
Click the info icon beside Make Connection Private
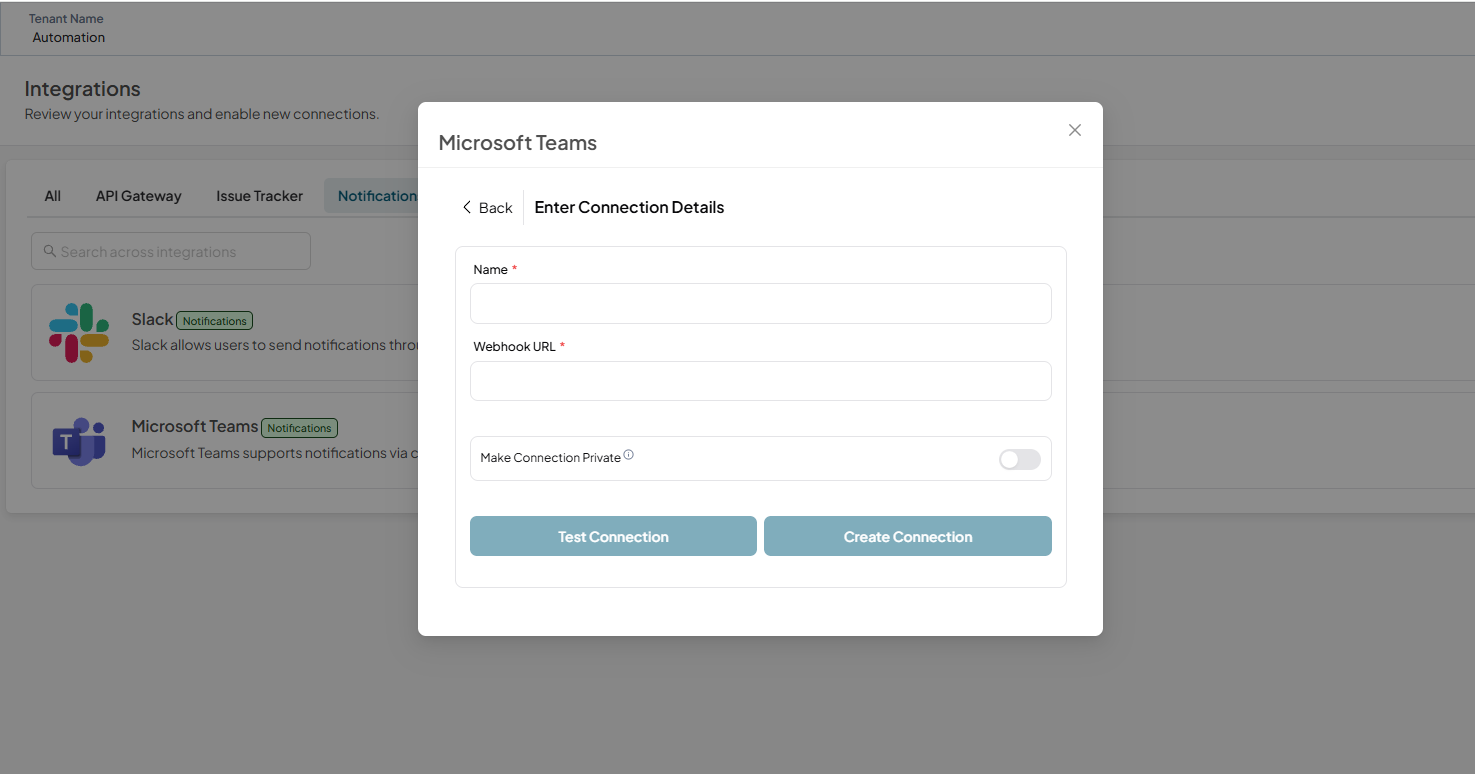629,455
